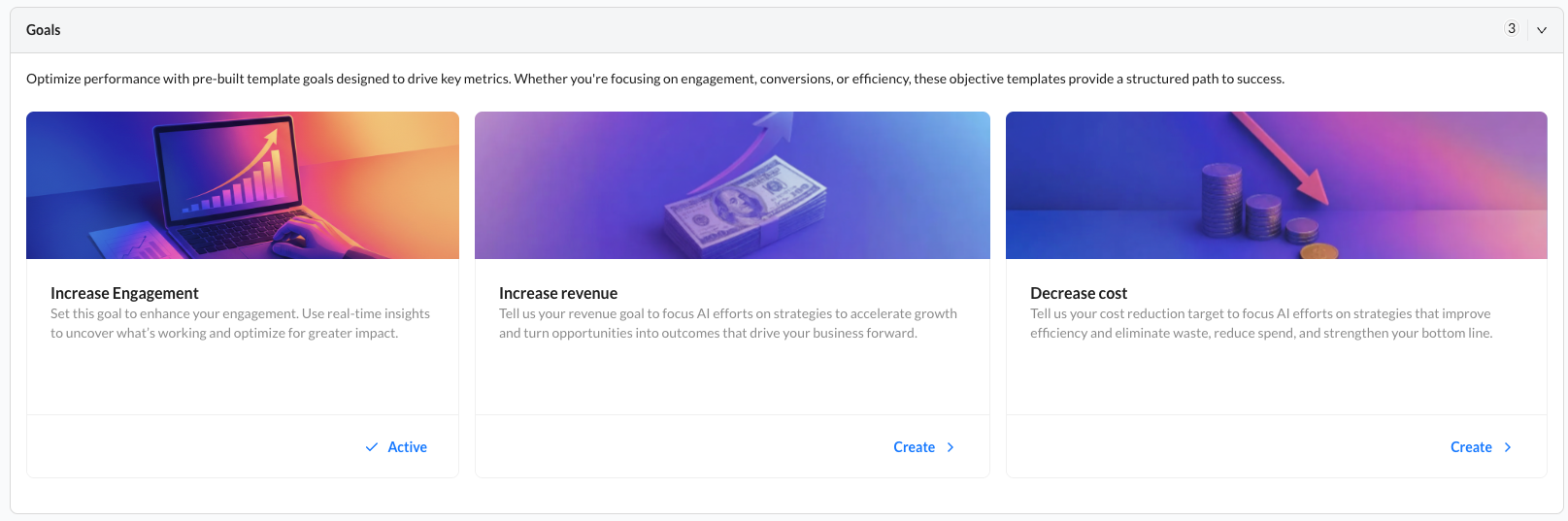Create the Decrease cost goal
The image size is (1568, 521).
(1471, 447)
